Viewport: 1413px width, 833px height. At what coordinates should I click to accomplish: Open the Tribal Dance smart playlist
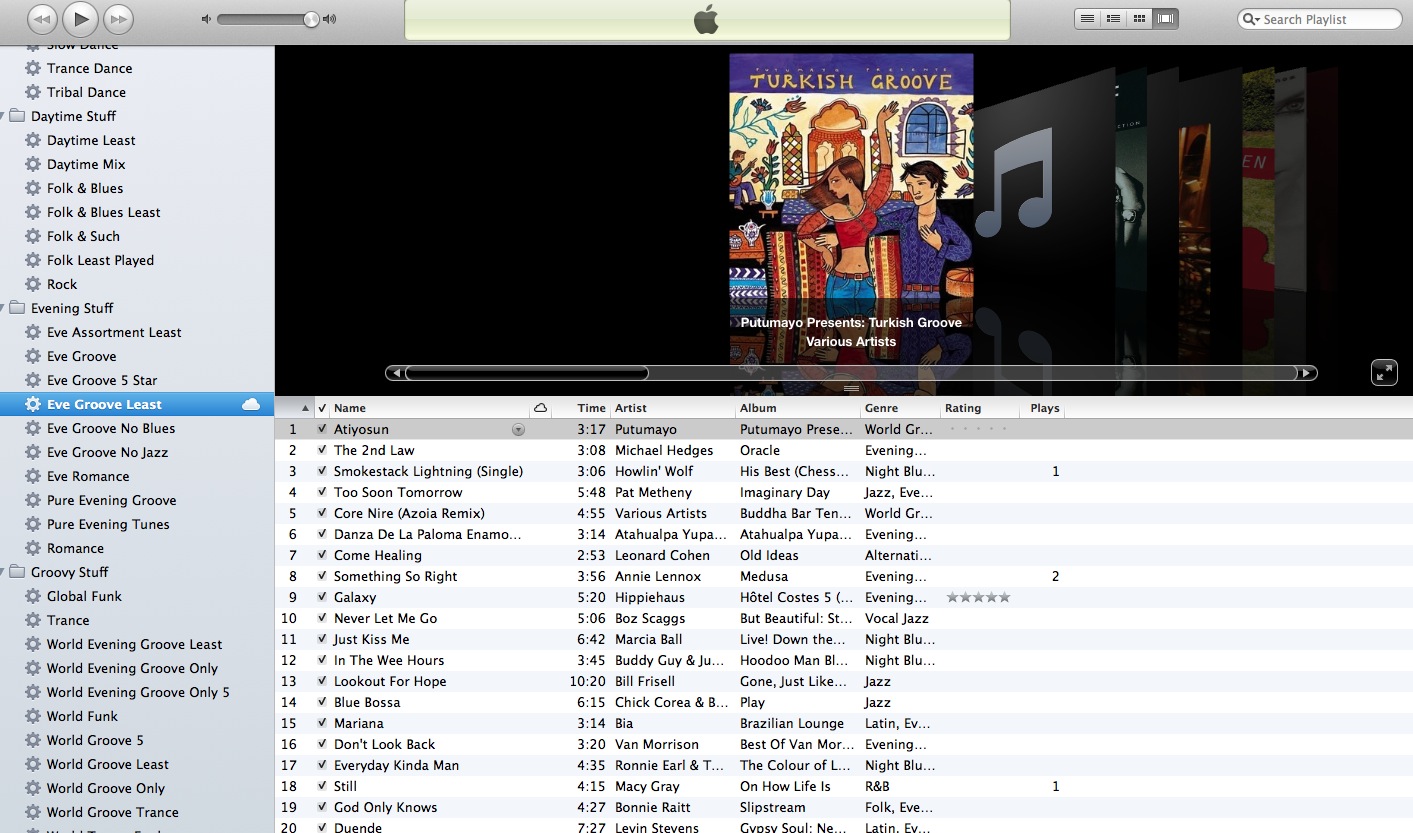86,92
